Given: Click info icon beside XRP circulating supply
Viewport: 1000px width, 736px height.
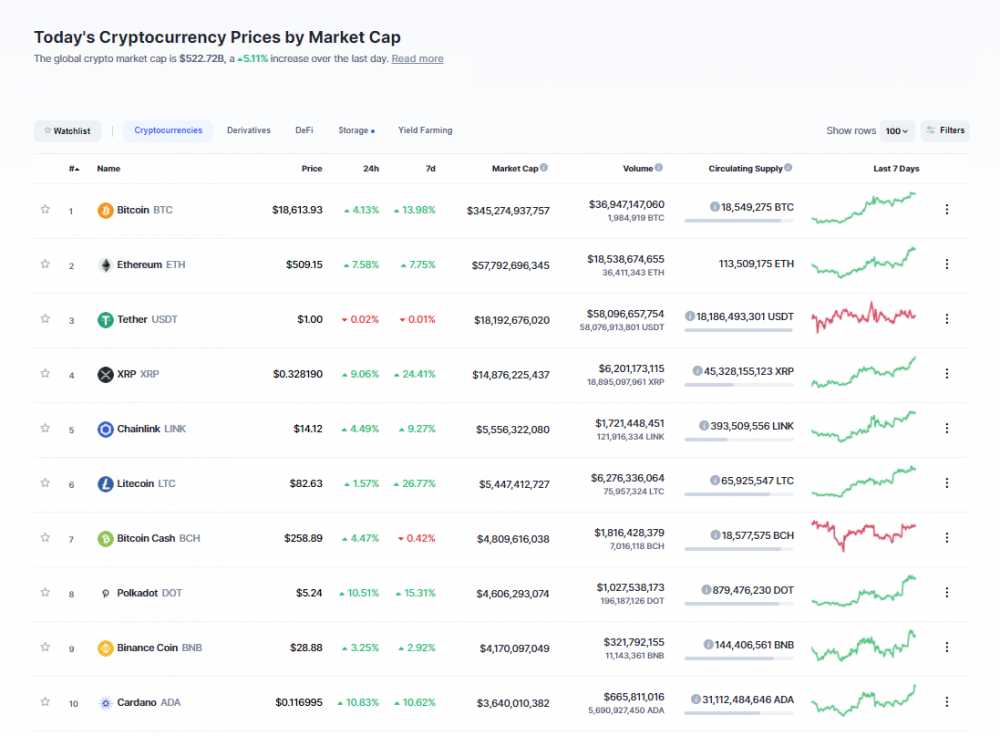Looking at the screenshot, I should (698, 371).
